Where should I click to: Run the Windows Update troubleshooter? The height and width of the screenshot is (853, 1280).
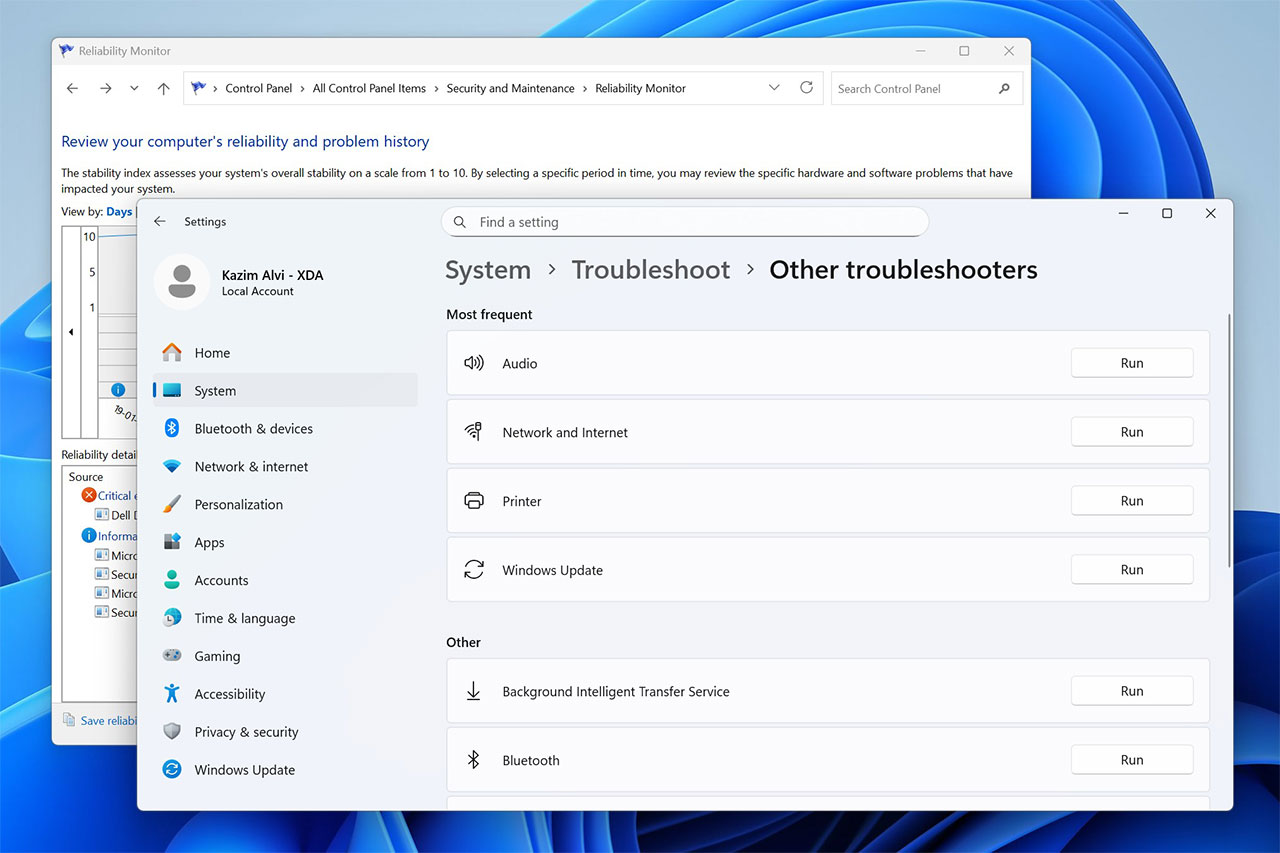(1131, 570)
